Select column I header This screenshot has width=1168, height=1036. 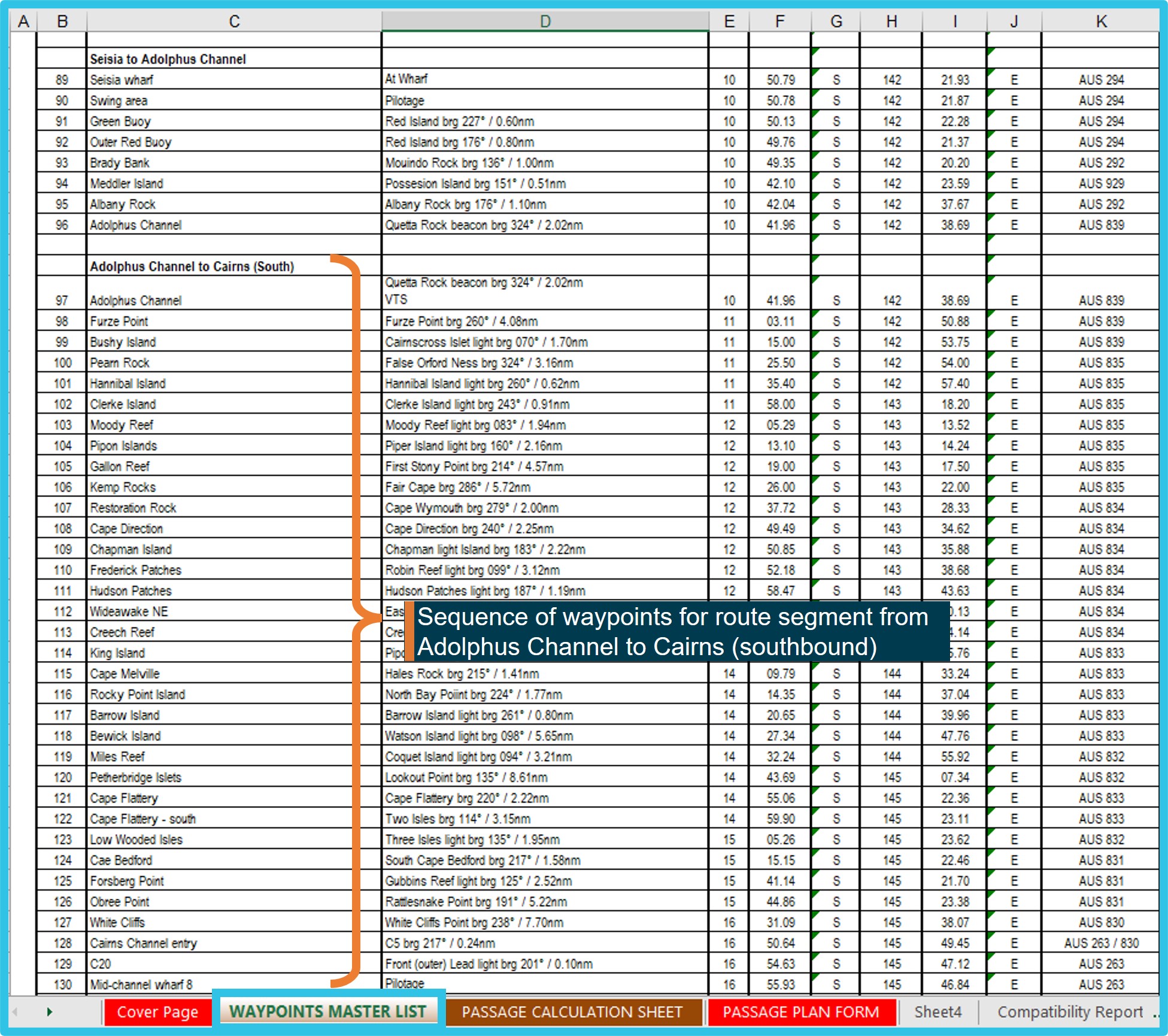pyautogui.click(x=955, y=22)
